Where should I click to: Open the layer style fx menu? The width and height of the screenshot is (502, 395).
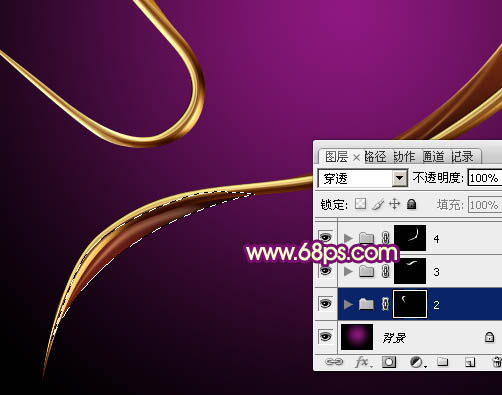(363, 362)
